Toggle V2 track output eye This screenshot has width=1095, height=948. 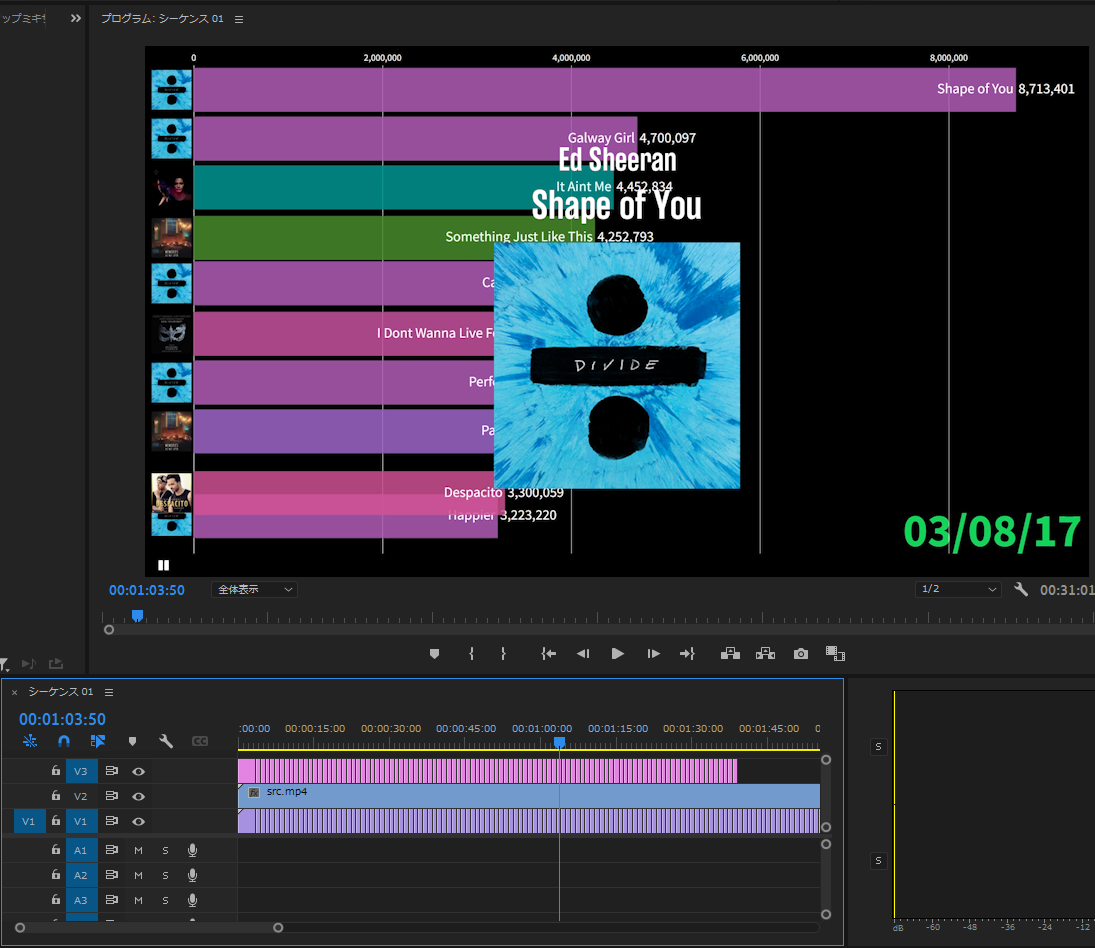(138, 797)
